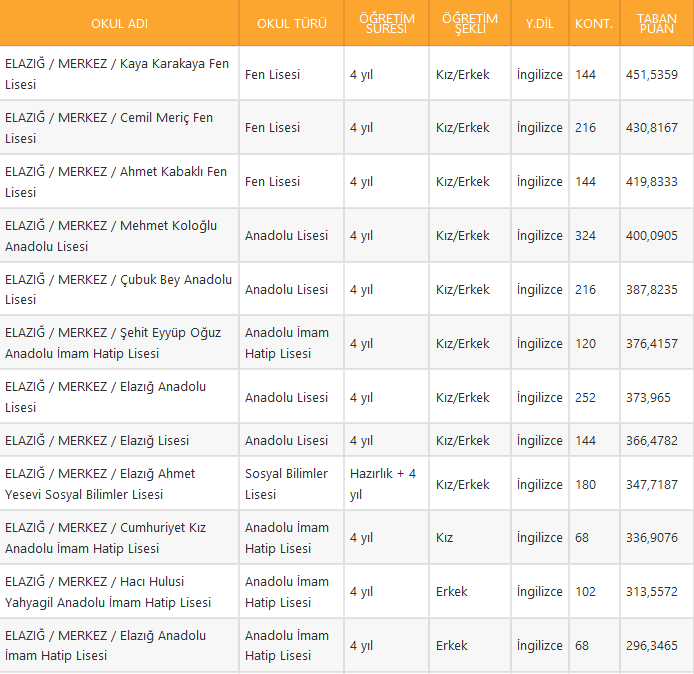This screenshot has width=694, height=674.
Task: Click the KONT. column header
Action: (x=594, y=23)
